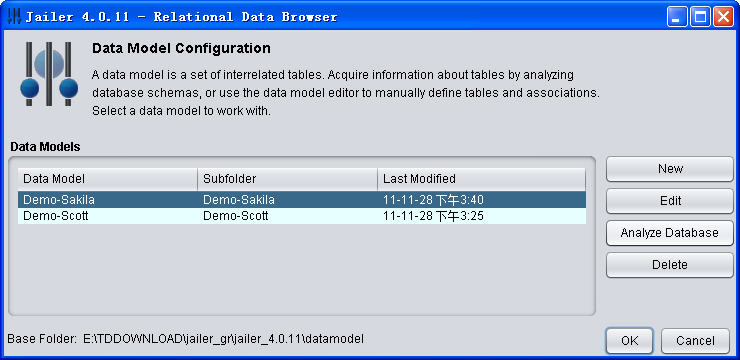This screenshot has height=360, width=740.
Task: Click the large Jailer slider logo
Action: point(49,74)
